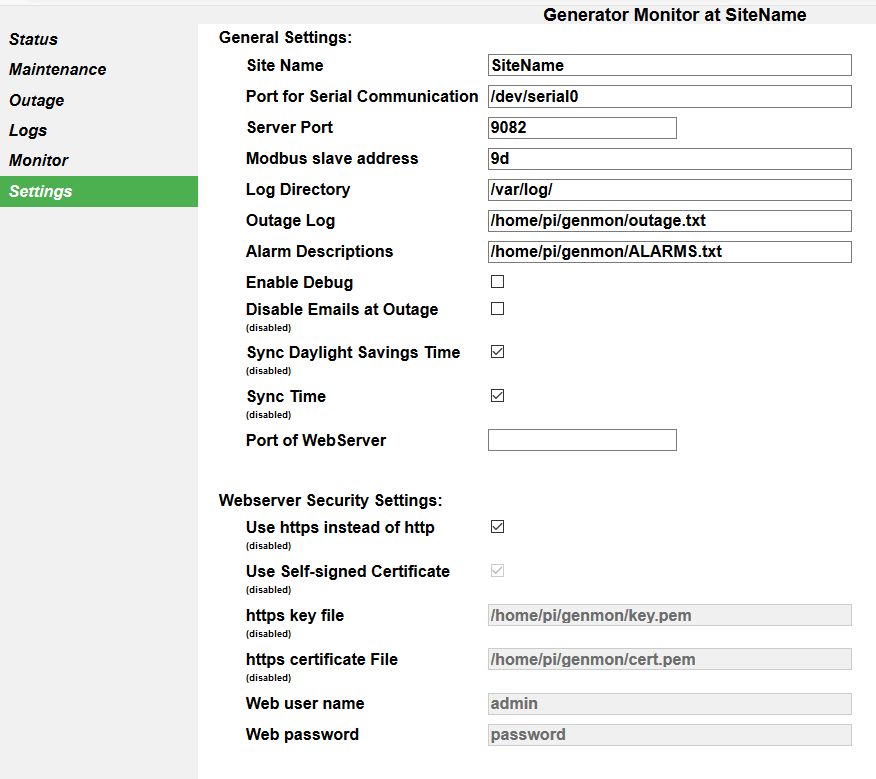
Task: Click the Log Directory label
Action: tap(298, 189)
